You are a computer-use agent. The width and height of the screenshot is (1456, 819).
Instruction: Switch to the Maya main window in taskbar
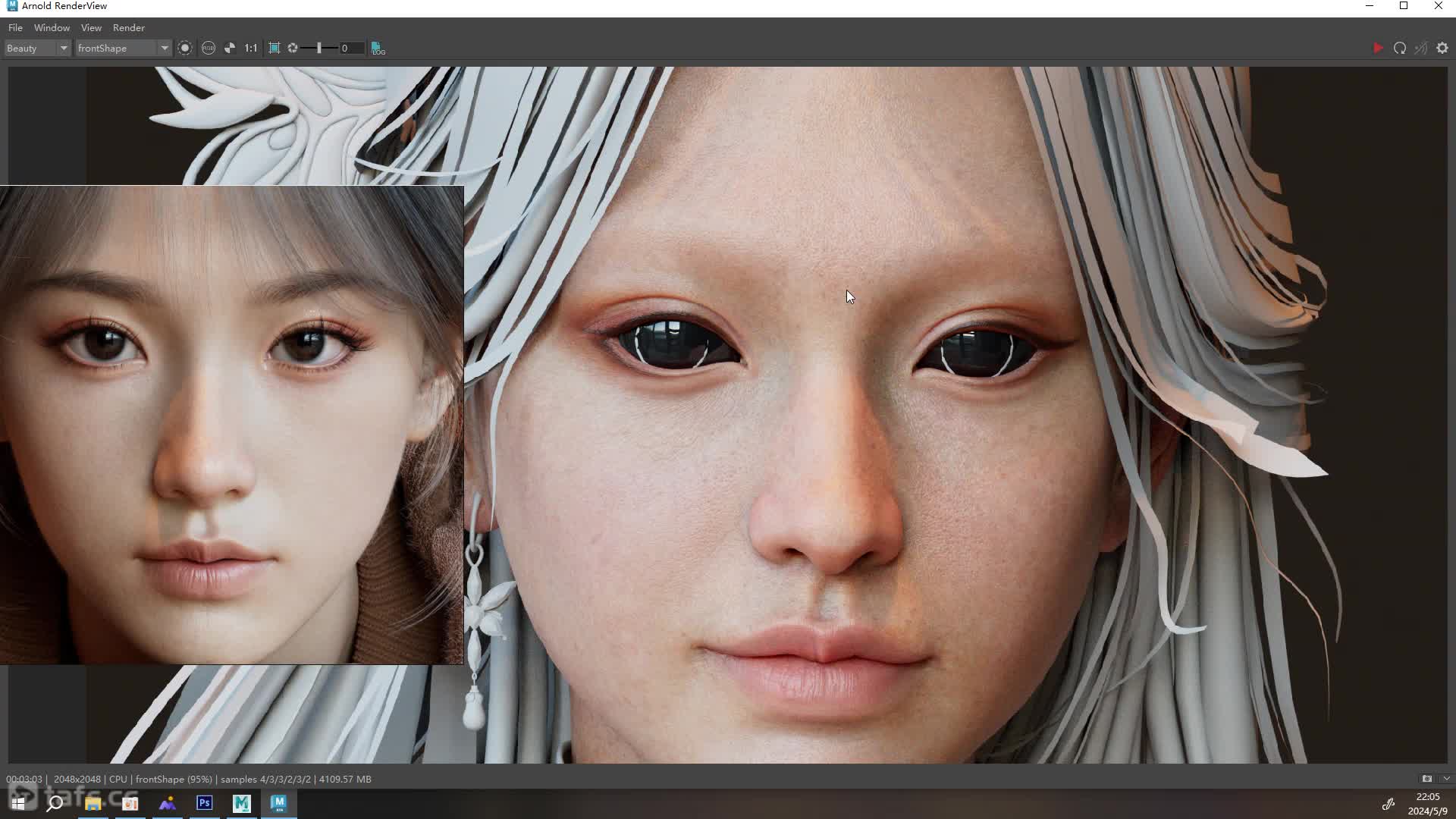(x=242, y=803)
